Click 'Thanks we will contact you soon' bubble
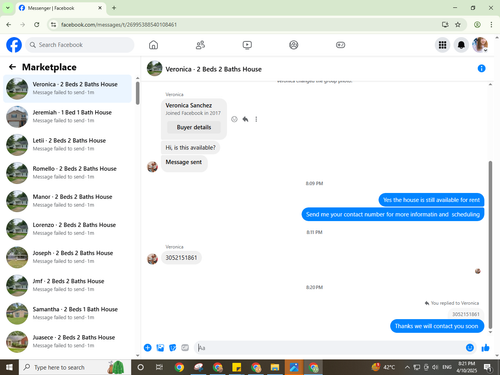This screenshot has width=500, height=375. tap(437, 326)
